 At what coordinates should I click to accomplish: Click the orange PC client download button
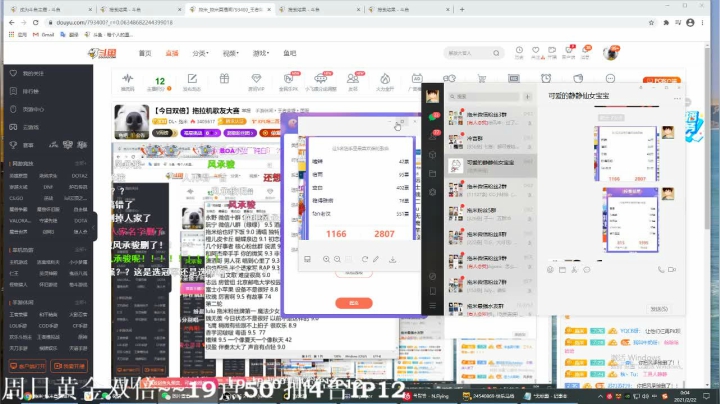click(x=661, y=80)
